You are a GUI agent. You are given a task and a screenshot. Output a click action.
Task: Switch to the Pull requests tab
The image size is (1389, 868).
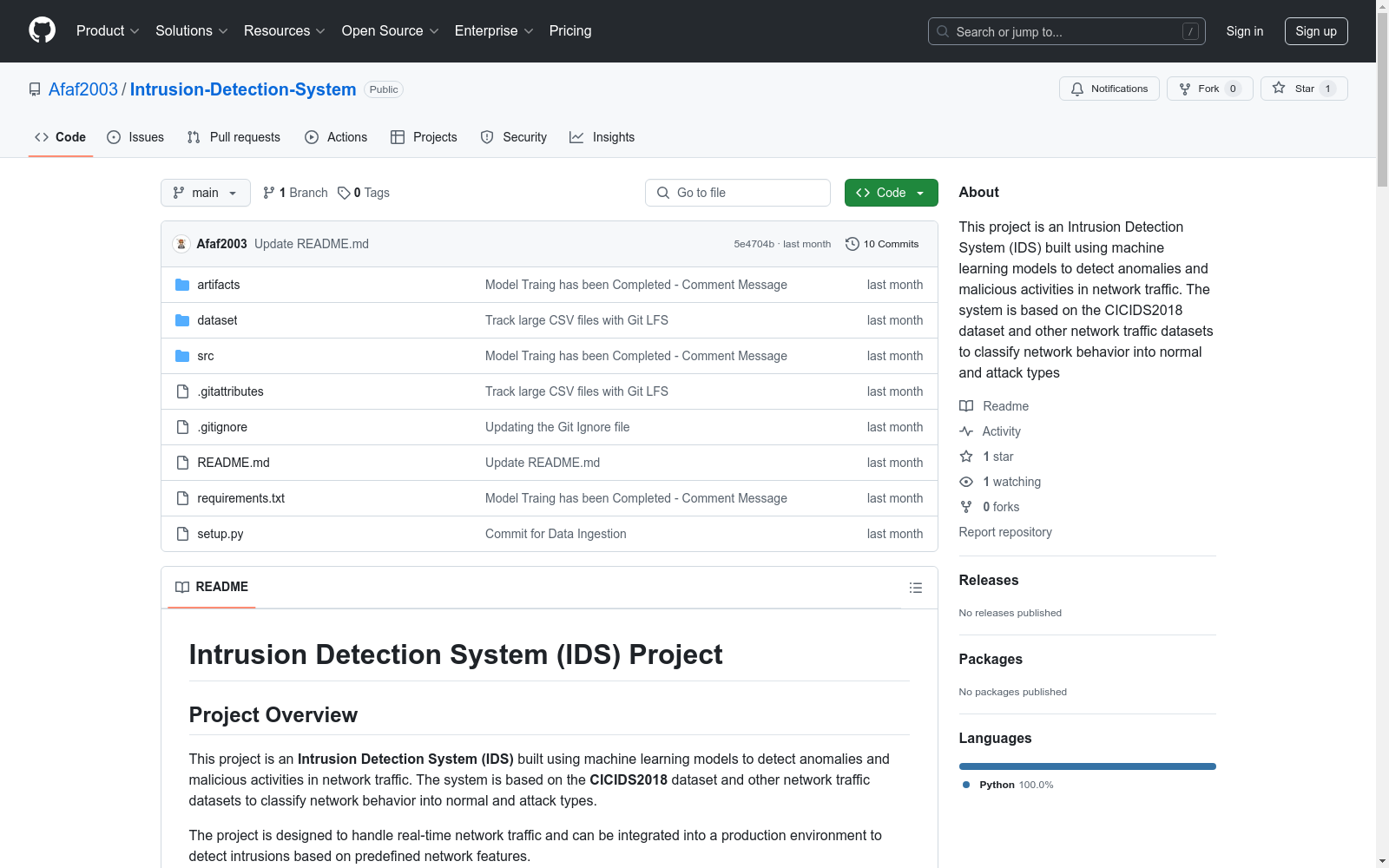click(x=234, y=137)
